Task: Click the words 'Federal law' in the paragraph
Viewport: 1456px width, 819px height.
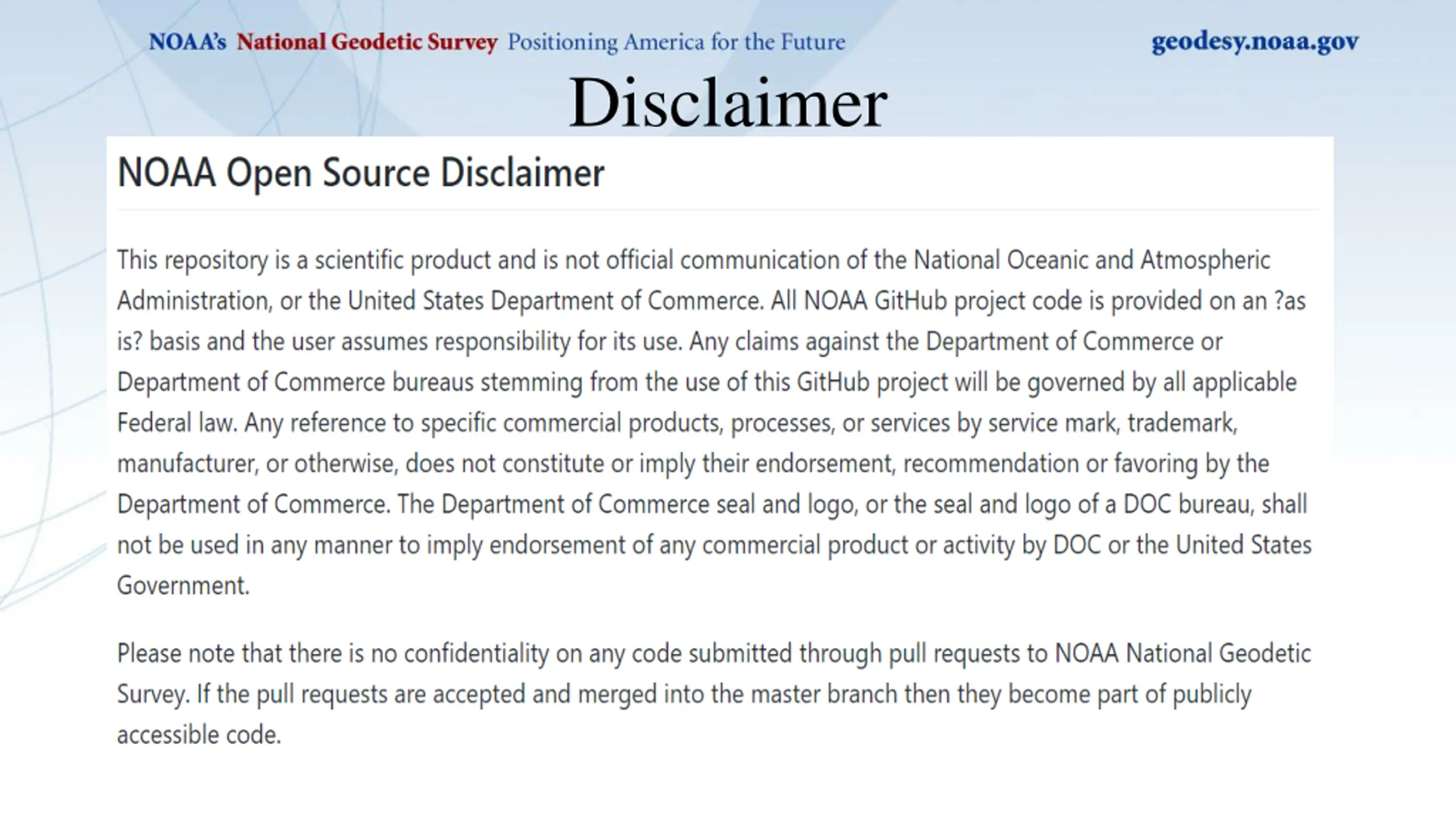Action: click(x=176, y=424)
